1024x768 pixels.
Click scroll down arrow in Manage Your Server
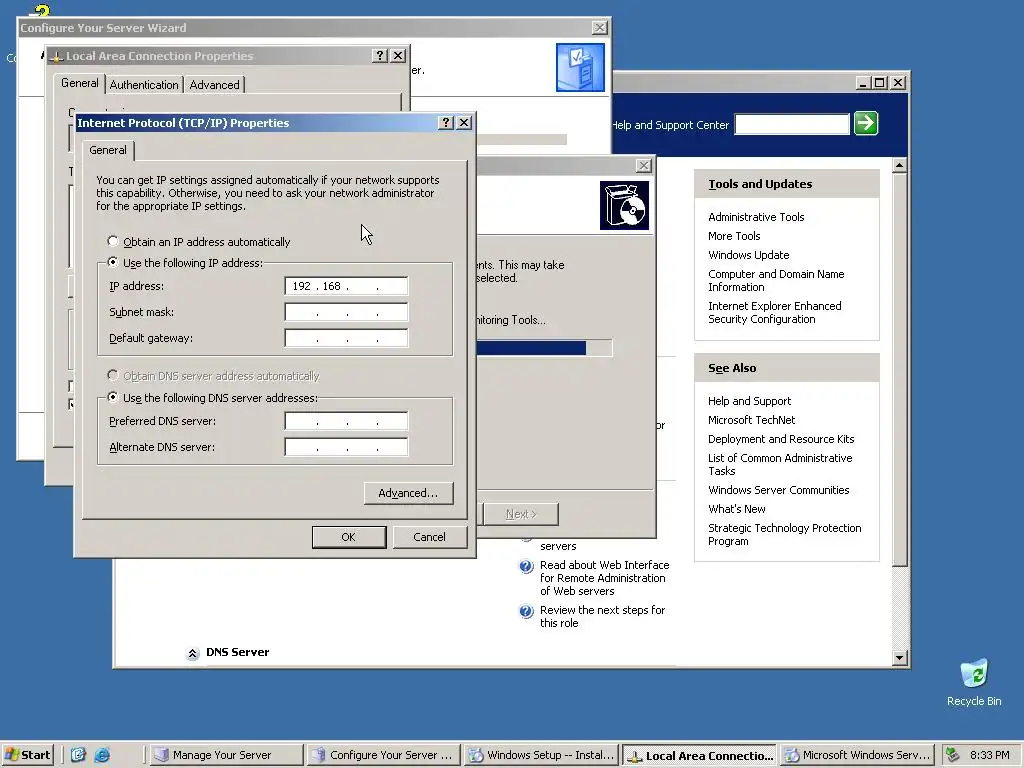tap(899, 658)
